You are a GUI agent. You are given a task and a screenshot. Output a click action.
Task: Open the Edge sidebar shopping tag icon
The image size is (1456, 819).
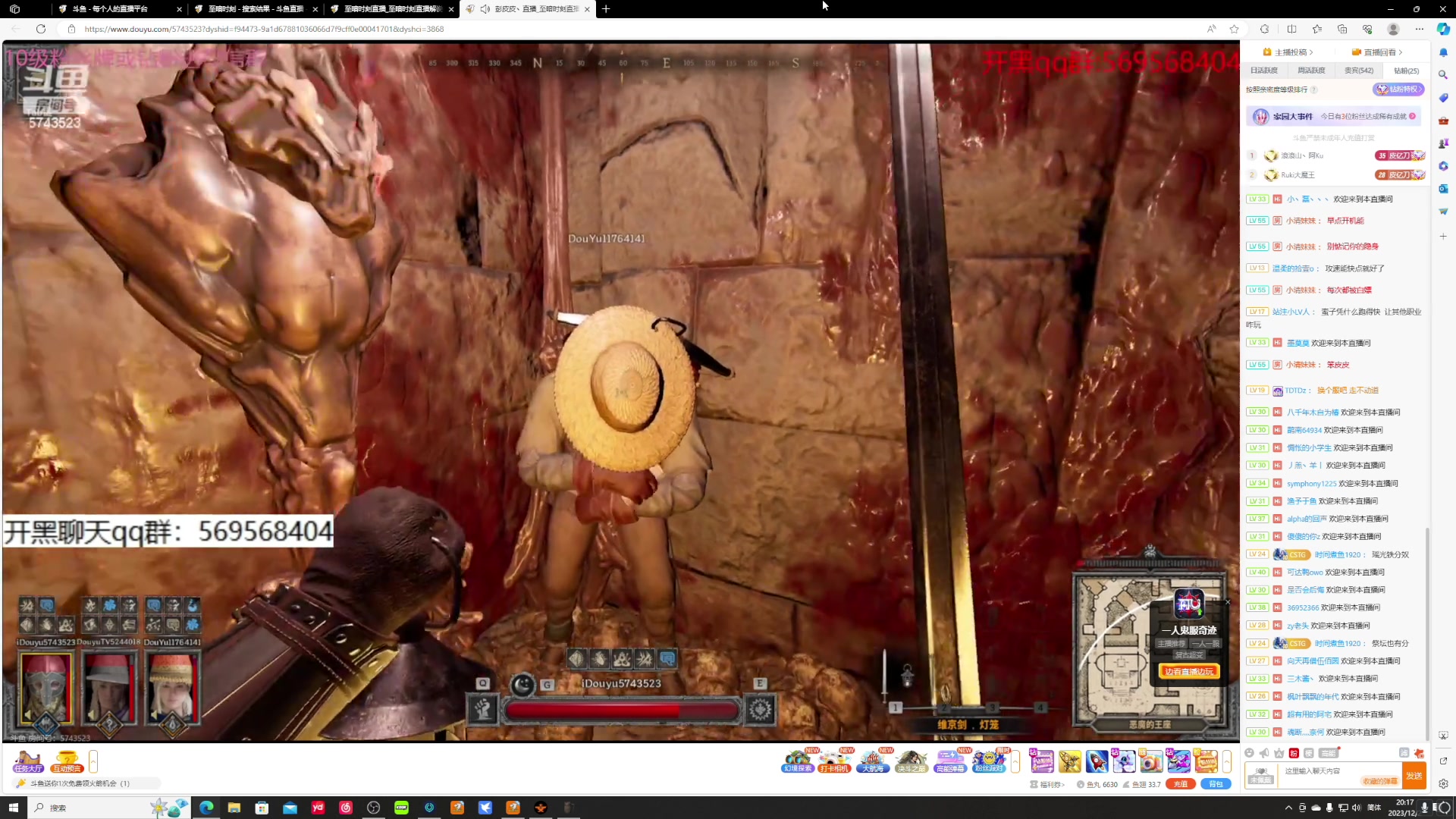1443,98
